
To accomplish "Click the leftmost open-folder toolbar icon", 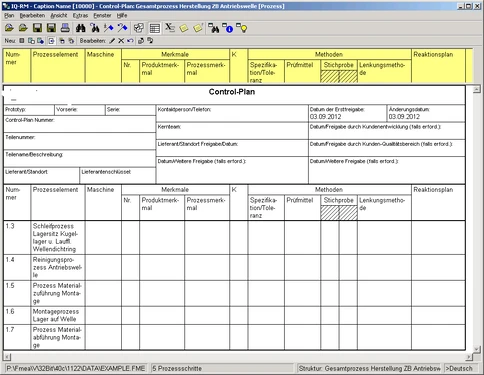I will click(x=9, y=28).
